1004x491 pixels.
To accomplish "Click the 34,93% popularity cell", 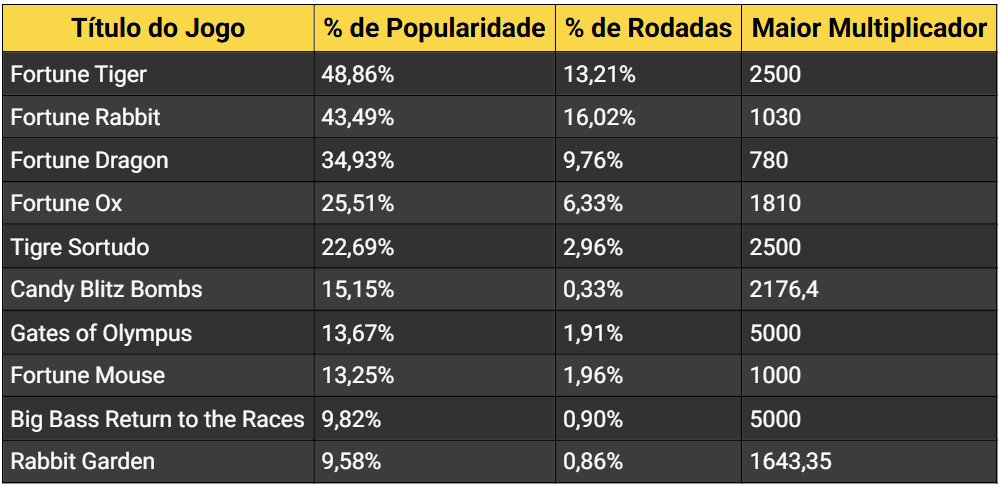I will (357, 161).
